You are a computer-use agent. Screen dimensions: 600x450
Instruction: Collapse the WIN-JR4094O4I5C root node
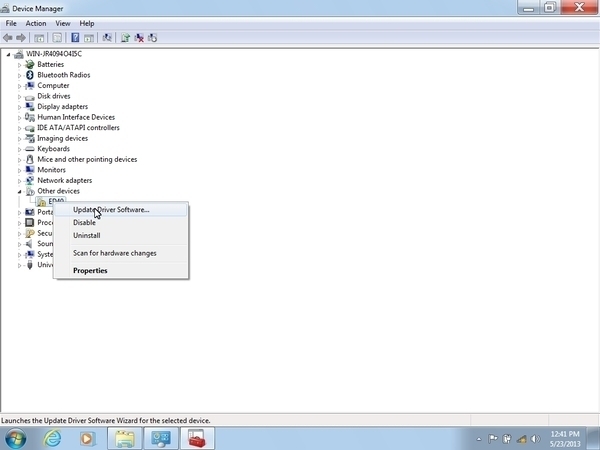pos(8,54)
